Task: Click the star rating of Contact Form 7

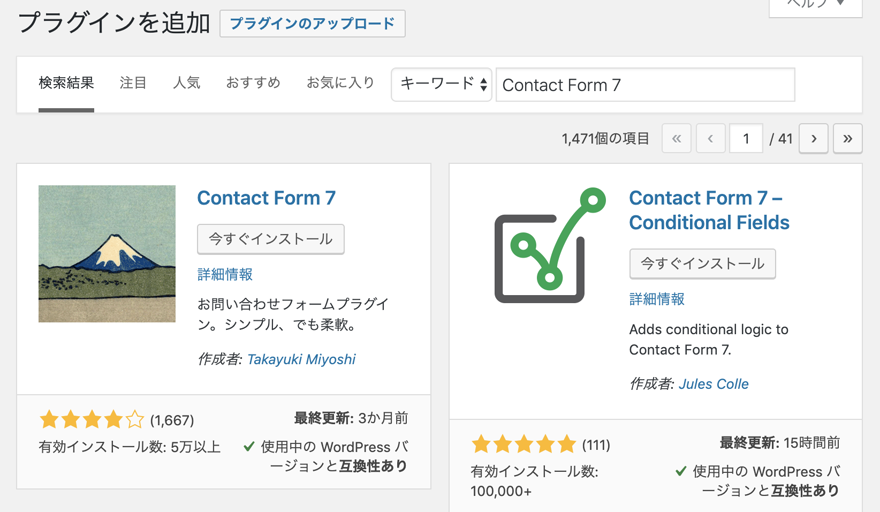Action: pyautogui.click(x=92, y=419)
